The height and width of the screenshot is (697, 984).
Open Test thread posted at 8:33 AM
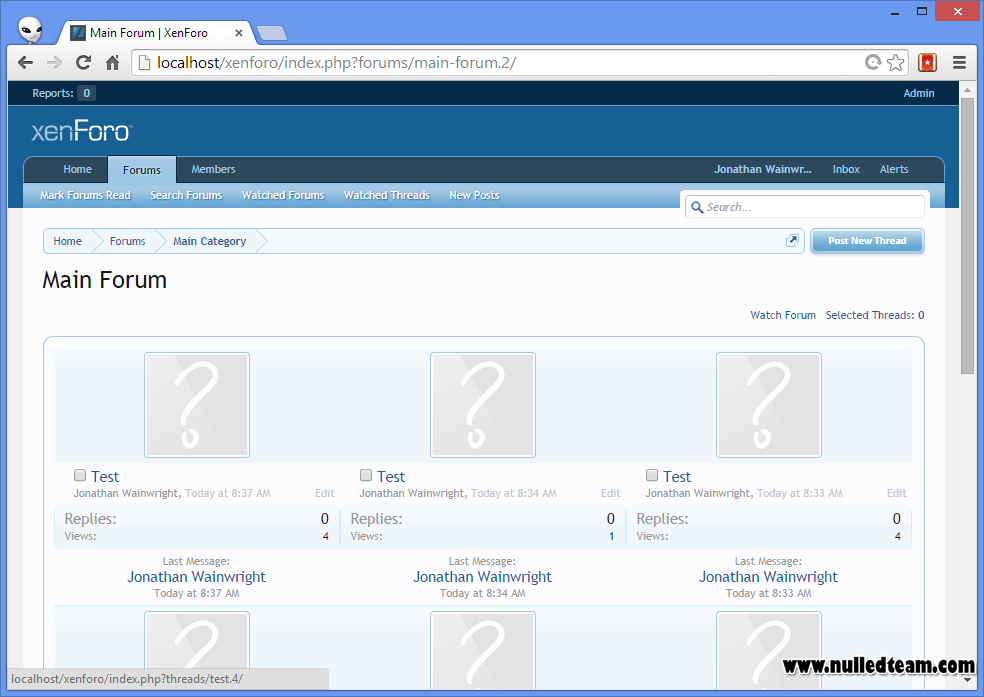(x=677, y=477)
